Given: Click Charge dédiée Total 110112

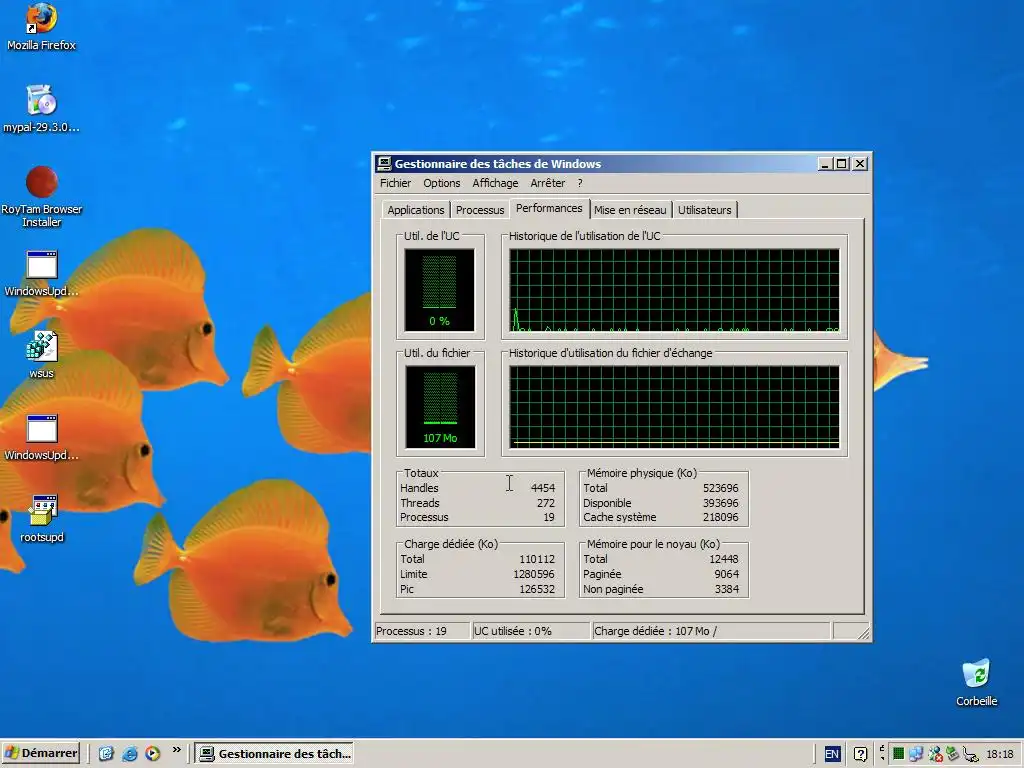Looking at the screenshot, I should point(537,559).
